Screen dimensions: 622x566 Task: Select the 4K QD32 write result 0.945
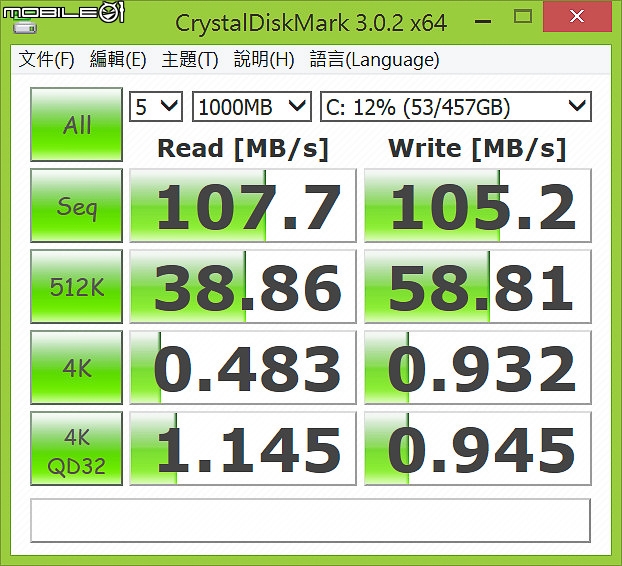tap(478, 448)
